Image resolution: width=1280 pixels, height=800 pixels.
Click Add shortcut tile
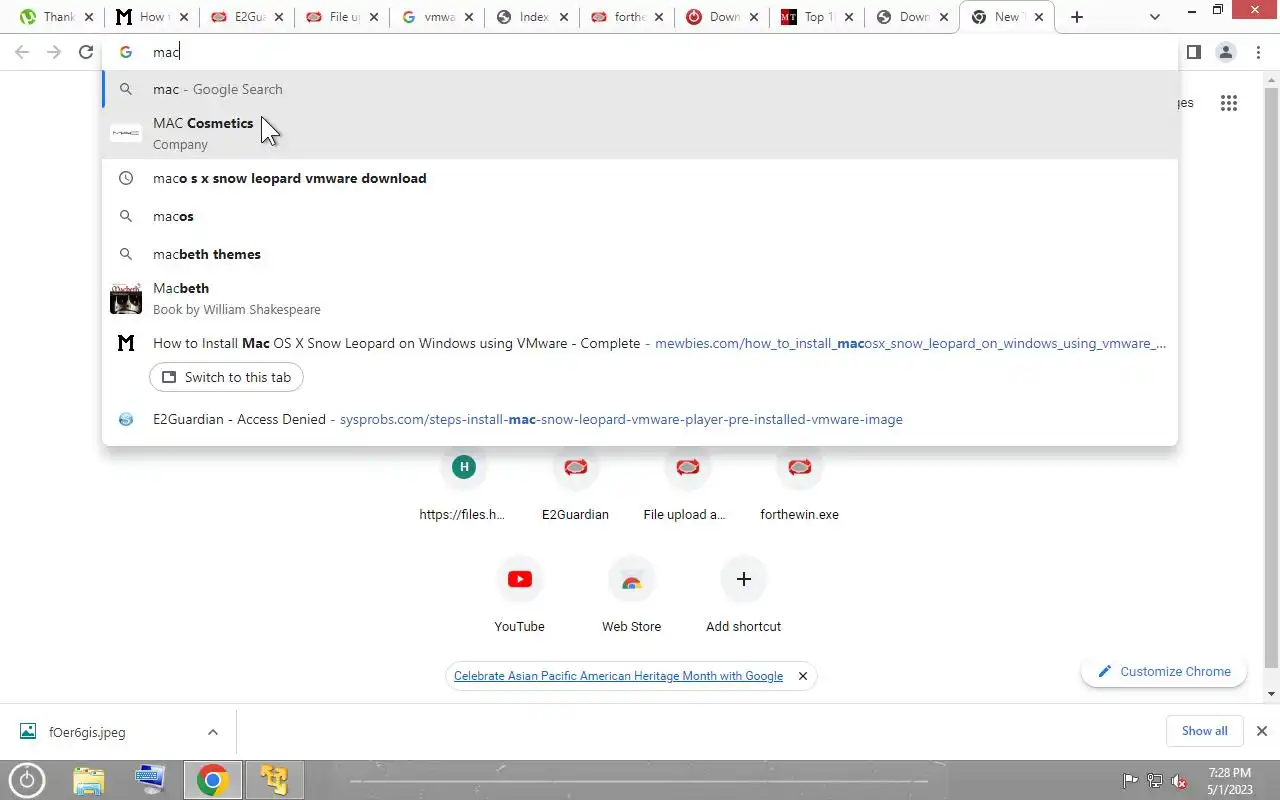[x=743, y=595]
